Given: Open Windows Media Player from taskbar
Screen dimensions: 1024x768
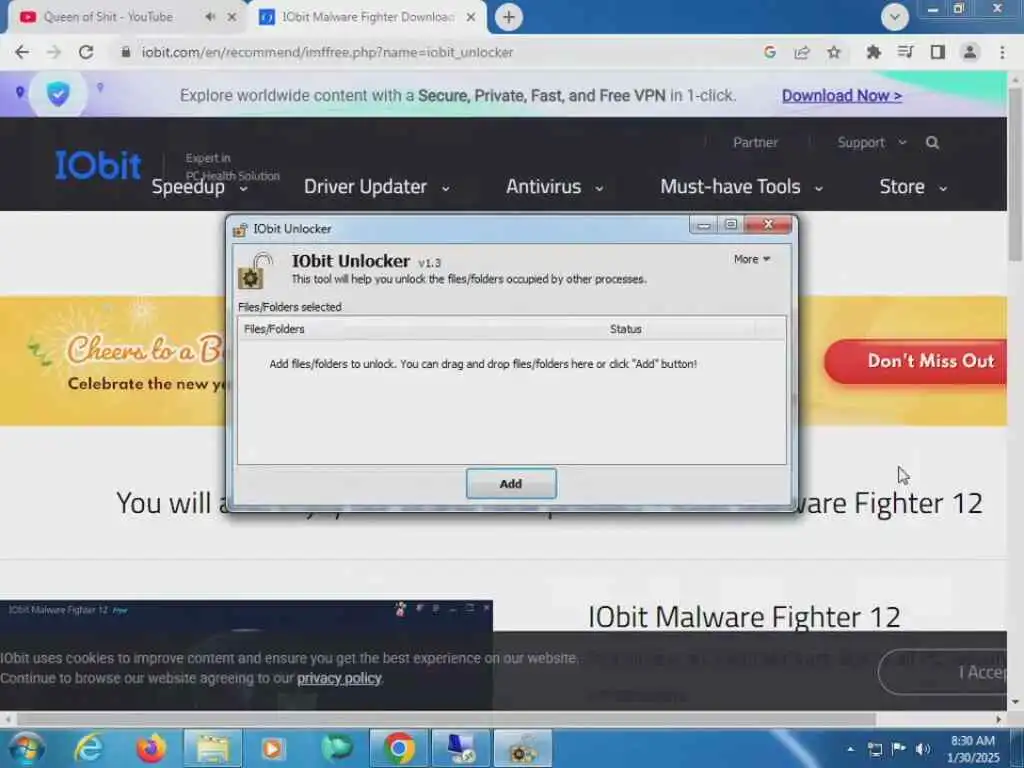Looking at the screenshot, I should click(273, 748).
